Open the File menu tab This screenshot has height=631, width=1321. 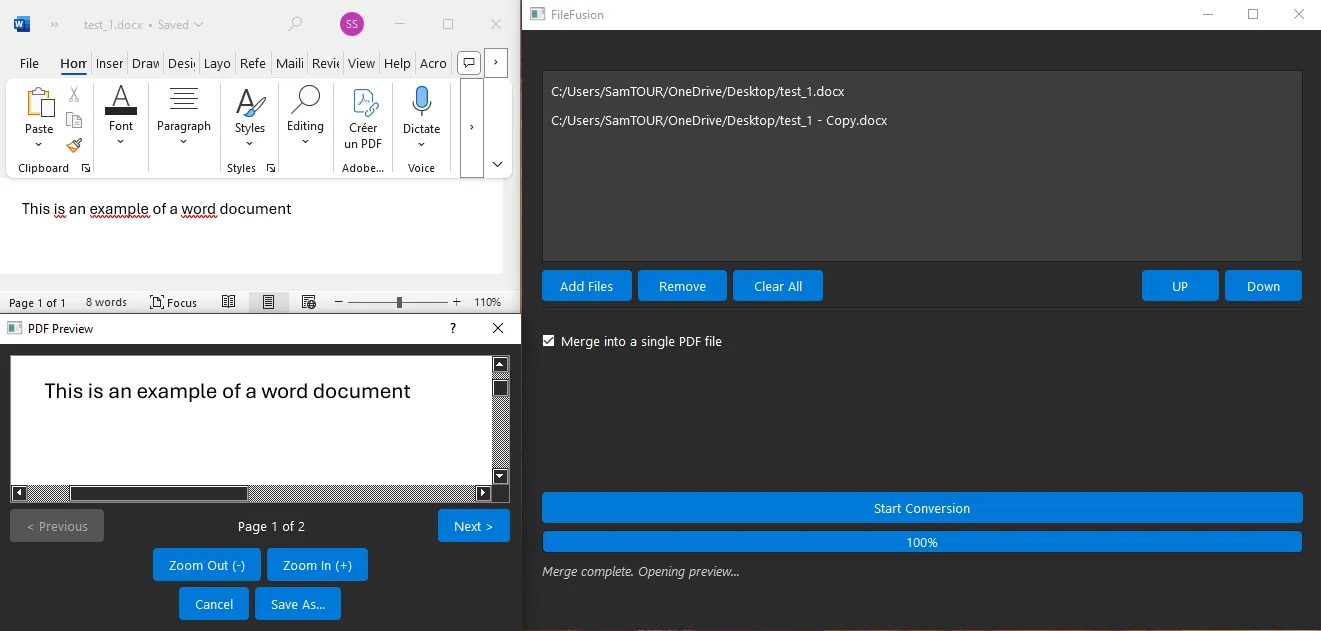point(29,63)
